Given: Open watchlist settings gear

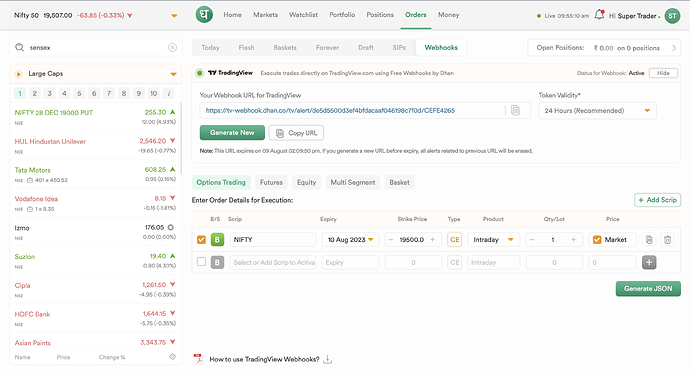Looking at the screenshot, I should click(172, 357).
